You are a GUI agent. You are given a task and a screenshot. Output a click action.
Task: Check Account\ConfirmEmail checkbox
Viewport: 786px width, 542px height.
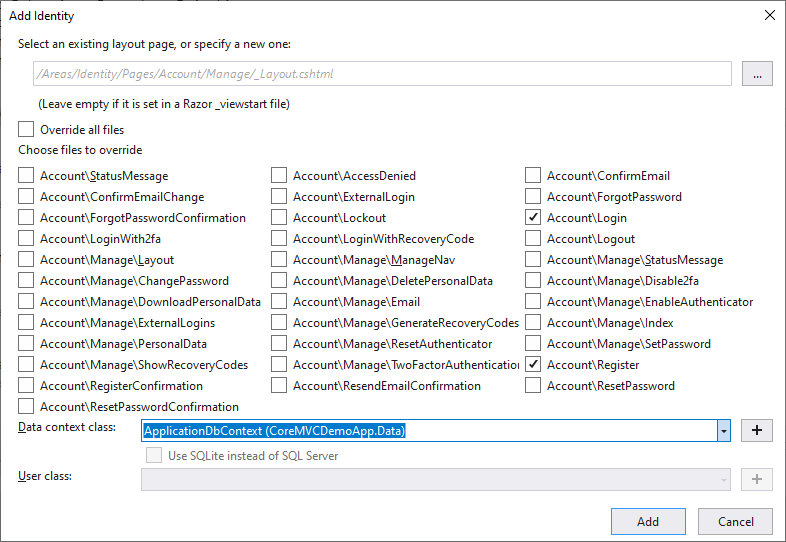[x=533, y=175]
